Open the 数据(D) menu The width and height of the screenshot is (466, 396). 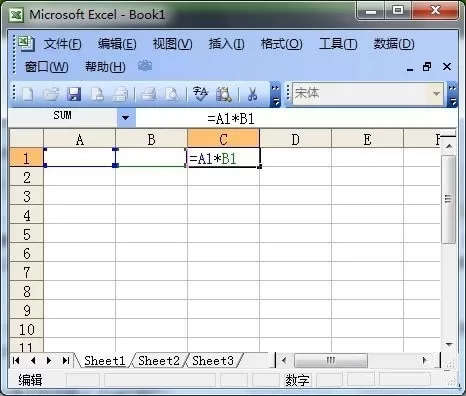(394, 44)
